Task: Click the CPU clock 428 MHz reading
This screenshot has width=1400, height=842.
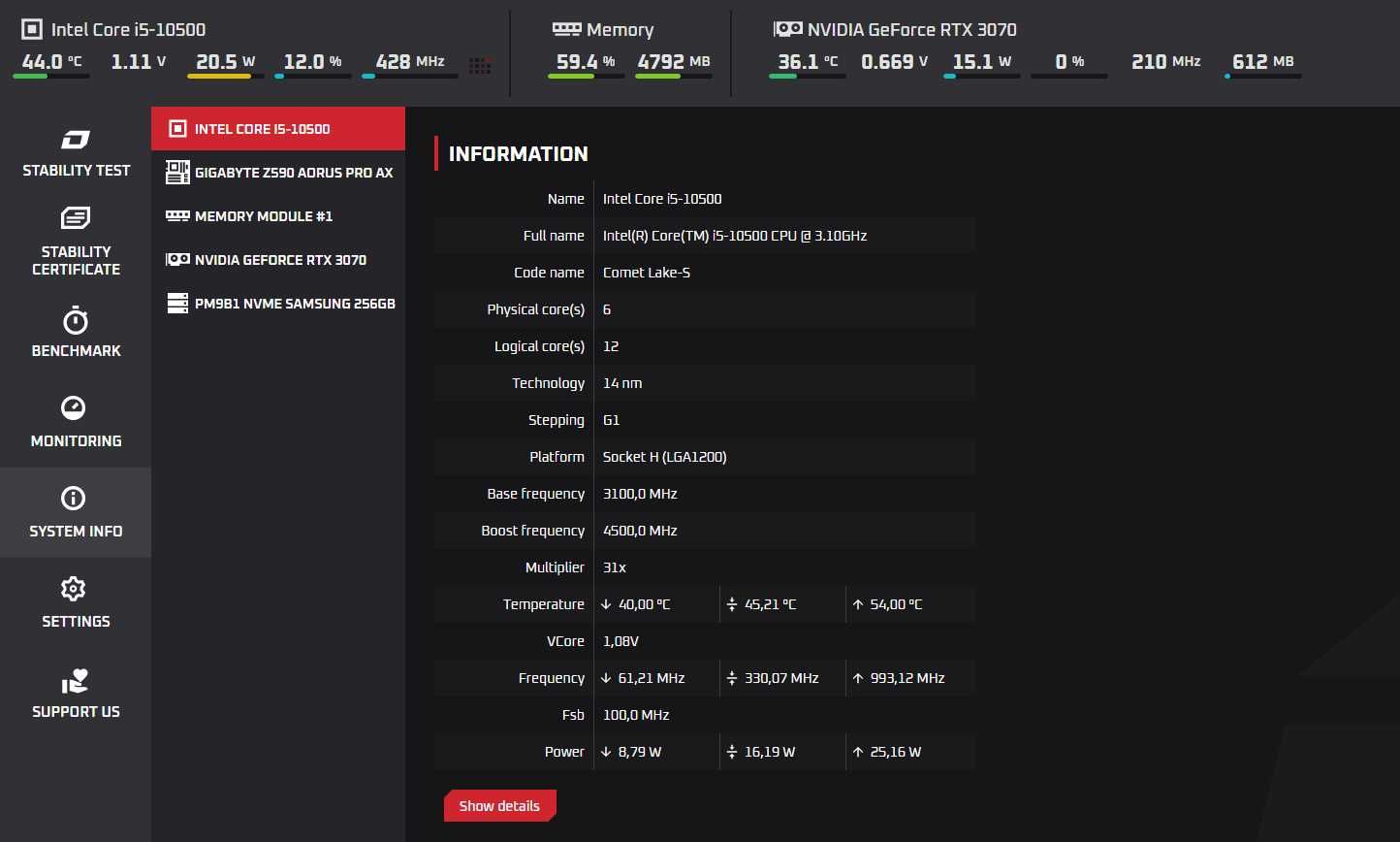Action: (410, 61)
